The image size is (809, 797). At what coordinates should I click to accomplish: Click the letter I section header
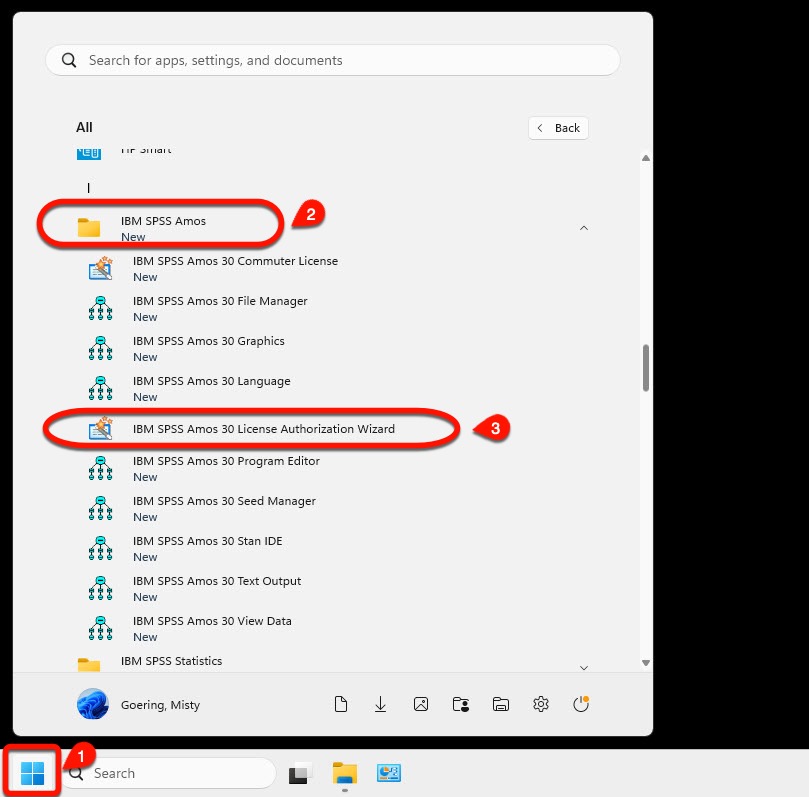pos(88,188)
